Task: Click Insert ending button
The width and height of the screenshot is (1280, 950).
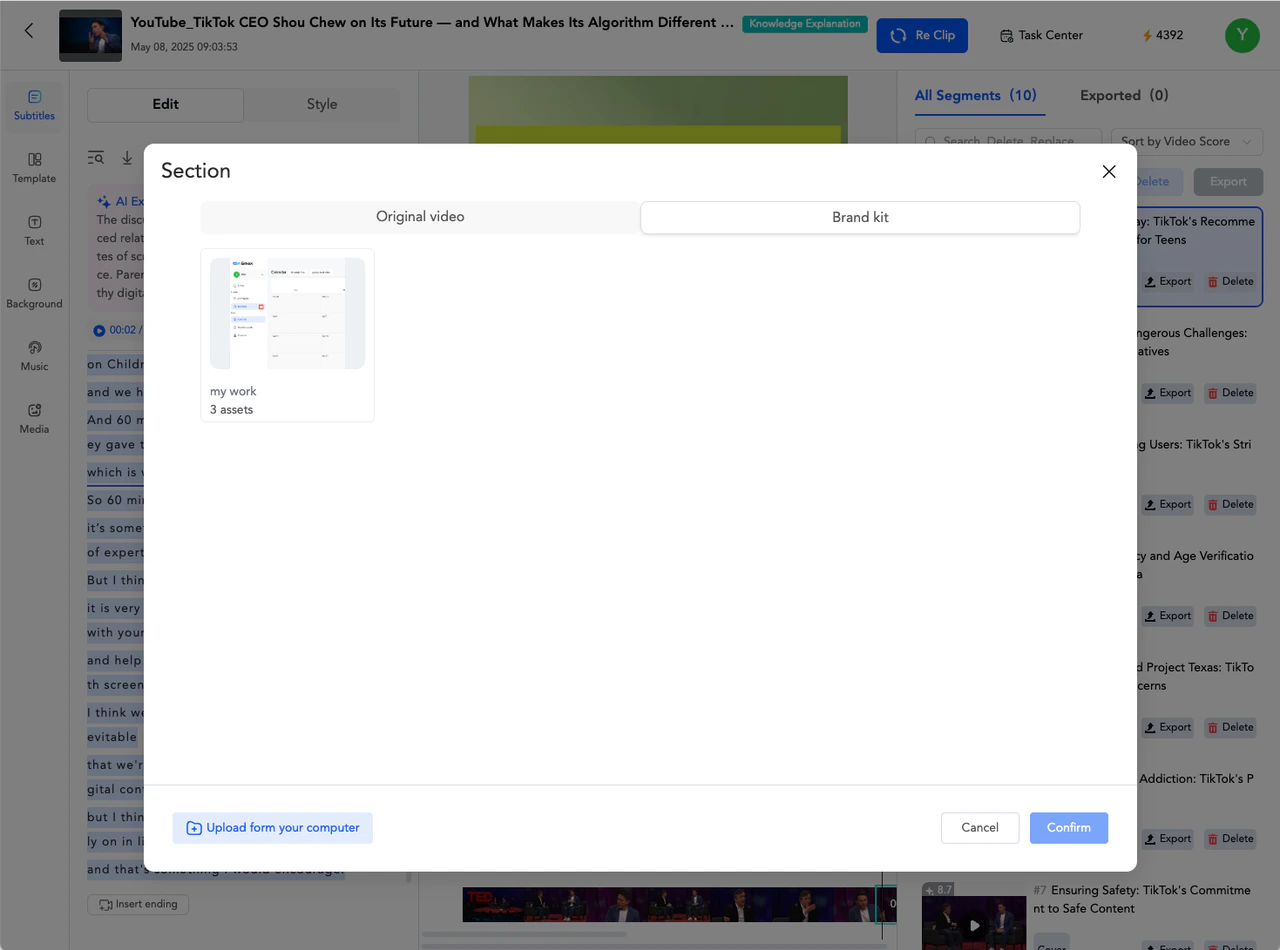Action: coord(138,904)
